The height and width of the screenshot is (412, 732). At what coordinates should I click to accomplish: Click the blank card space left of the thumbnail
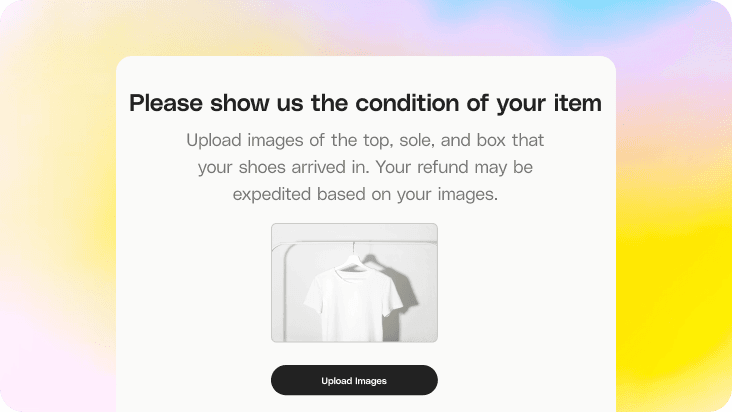pyautogui.click(x=190, y=283)
